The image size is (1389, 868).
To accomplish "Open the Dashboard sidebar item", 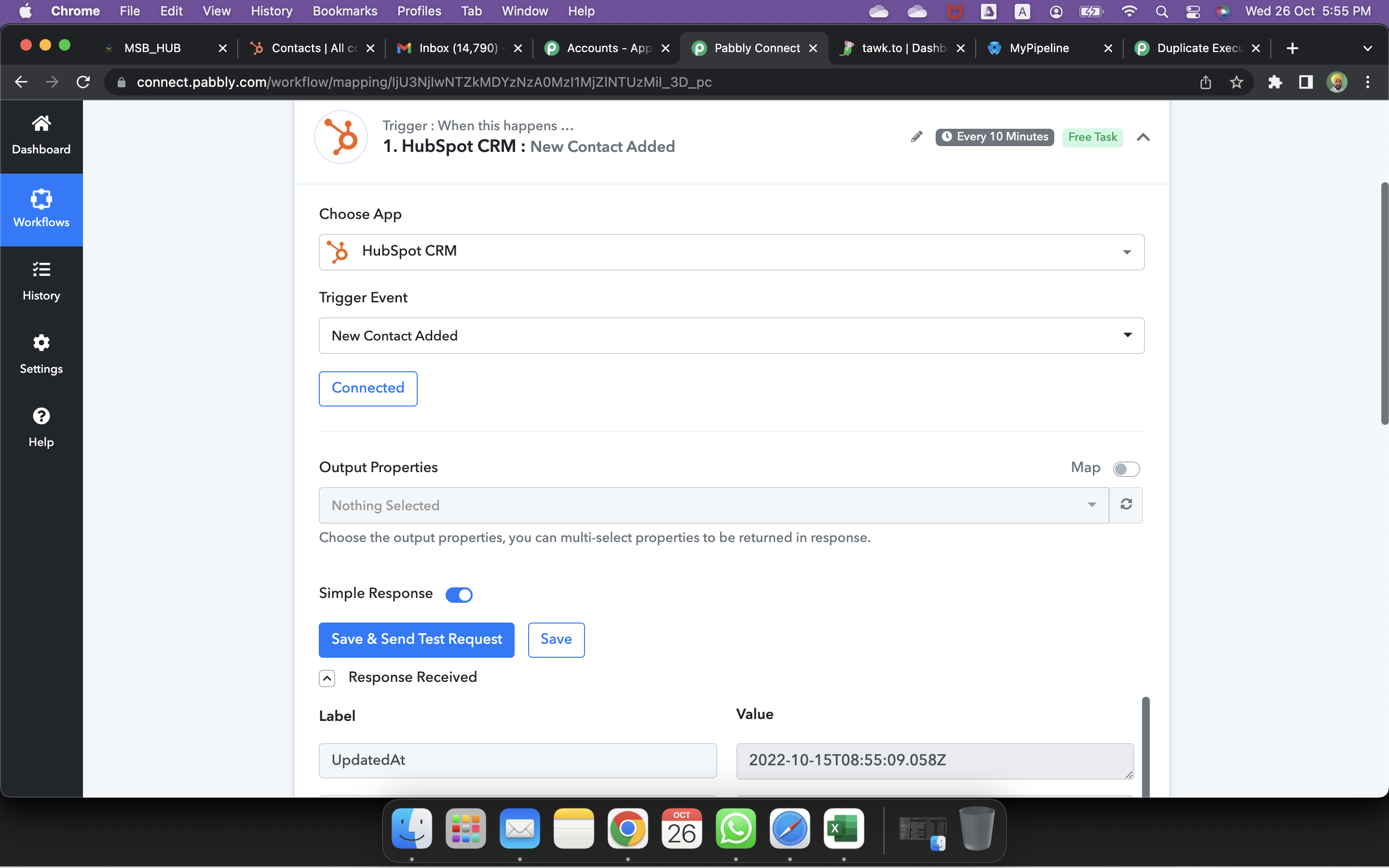I will tap(41, 136).
